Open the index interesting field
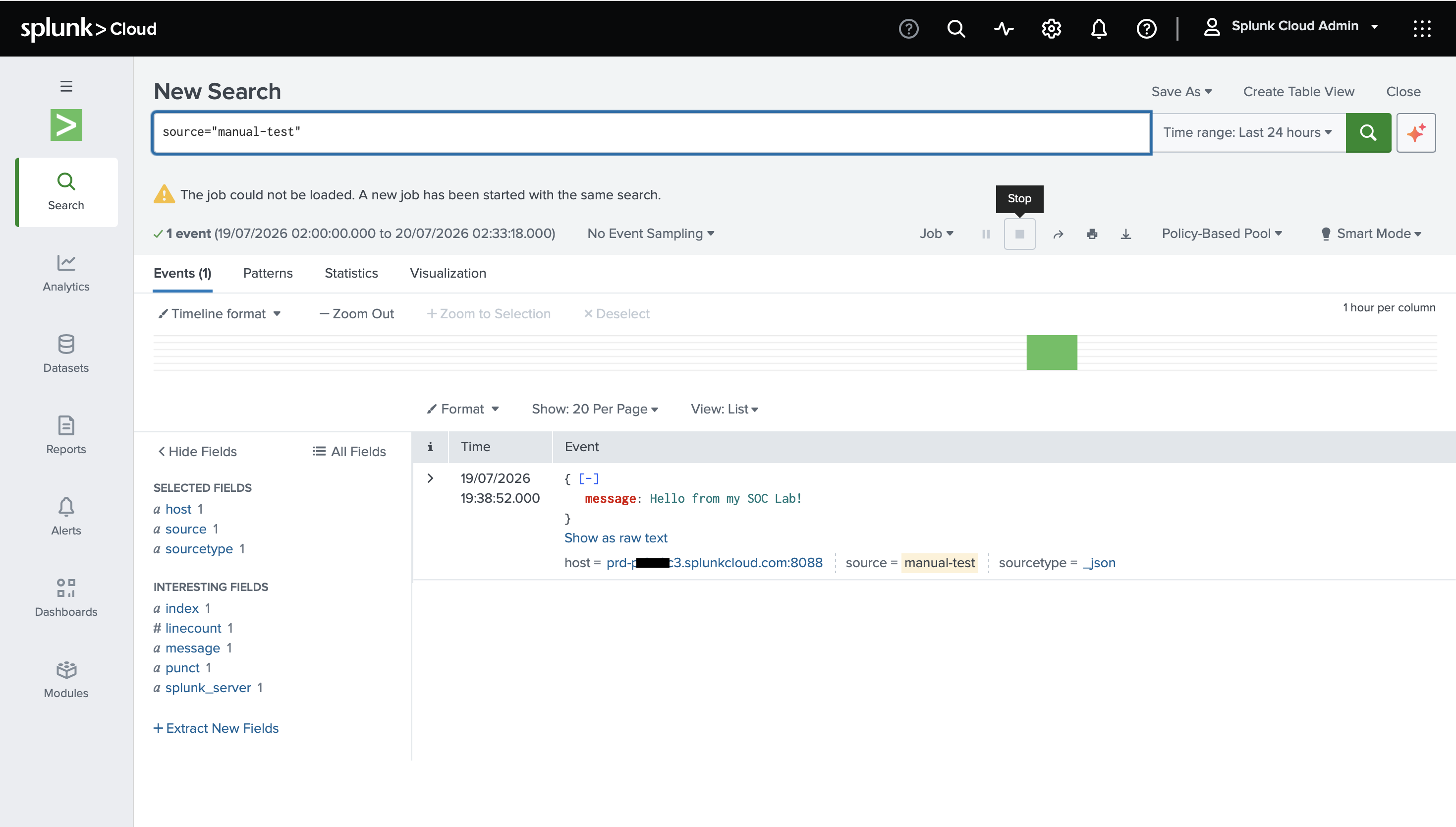Viewport: 1456px width, 827px height. pos(182,609)
